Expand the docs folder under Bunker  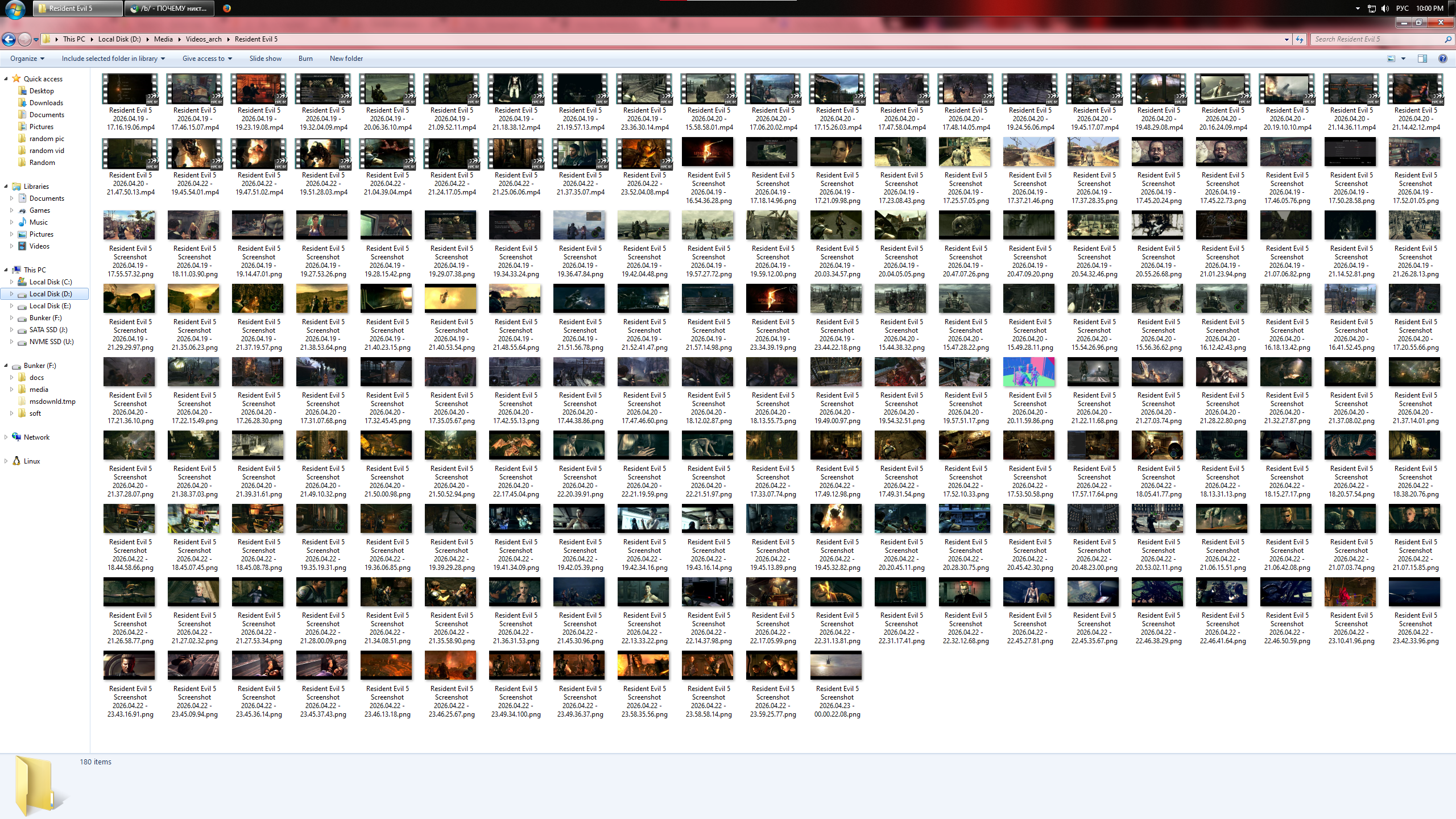[x=11, y=378]
